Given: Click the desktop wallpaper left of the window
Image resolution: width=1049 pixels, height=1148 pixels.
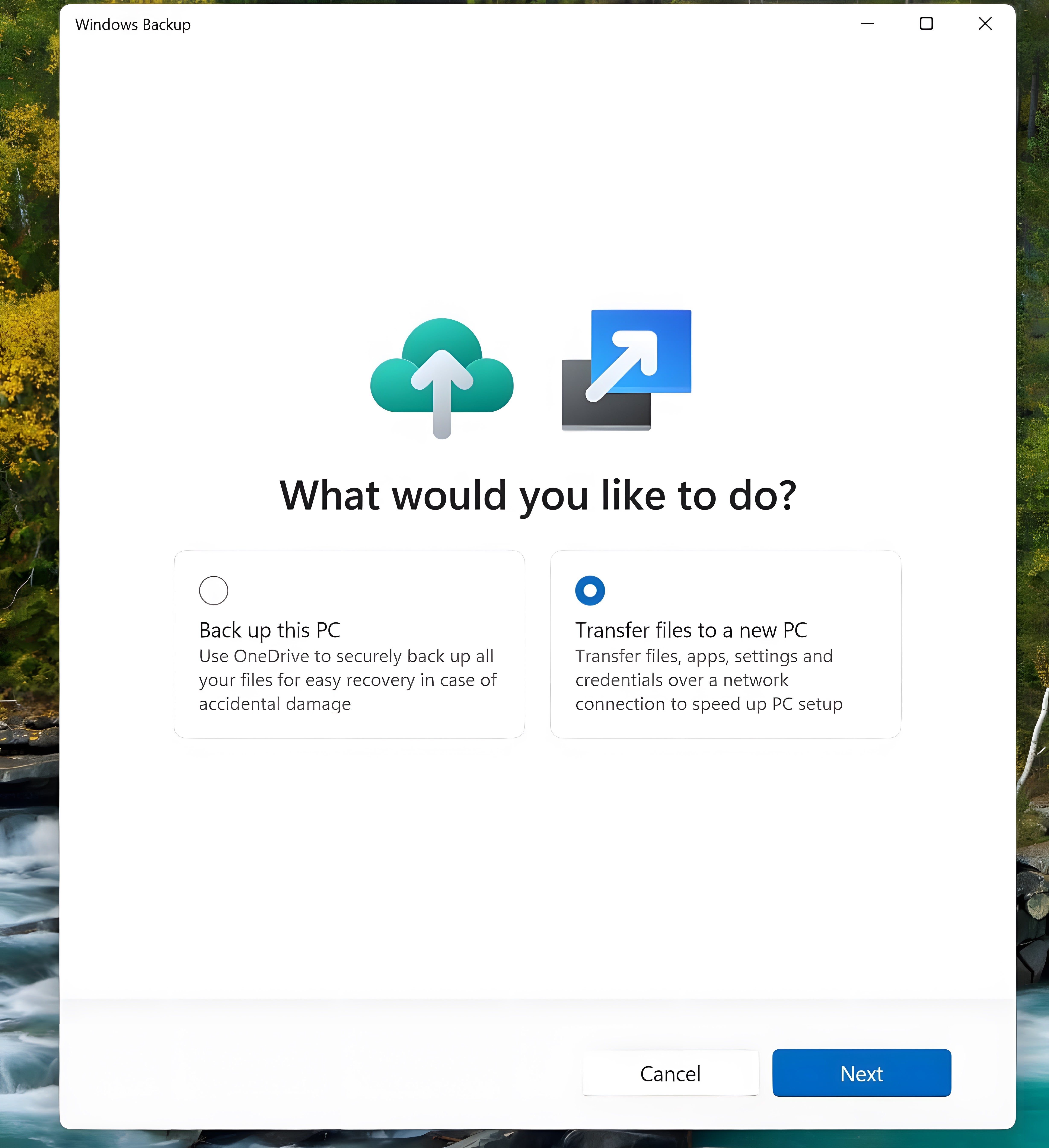Looking at the screenshot, I should click(x=28, y=570).
